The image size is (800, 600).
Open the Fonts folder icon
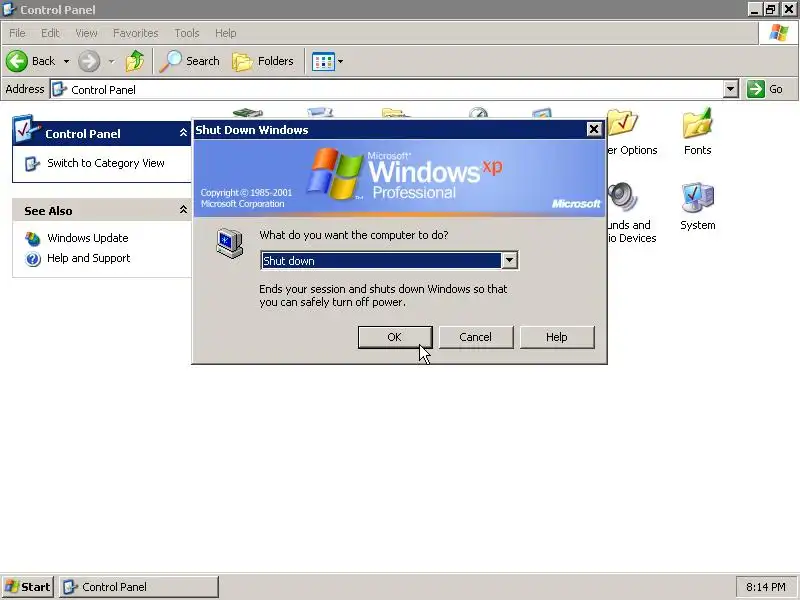(697, 123)
